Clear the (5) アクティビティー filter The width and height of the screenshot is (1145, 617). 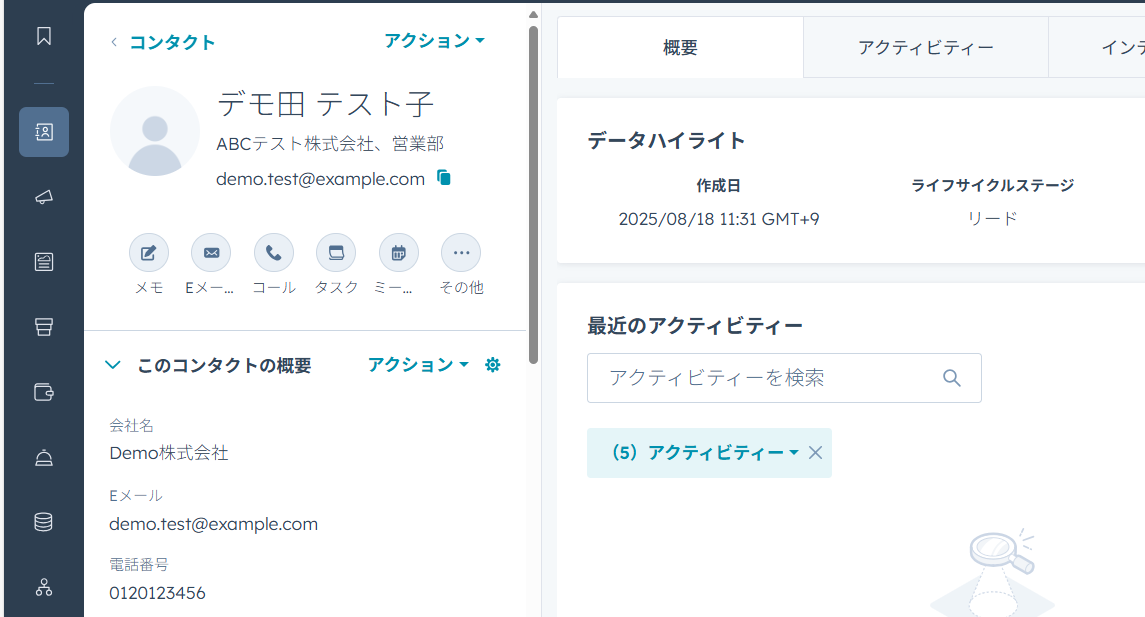(816, 453)
